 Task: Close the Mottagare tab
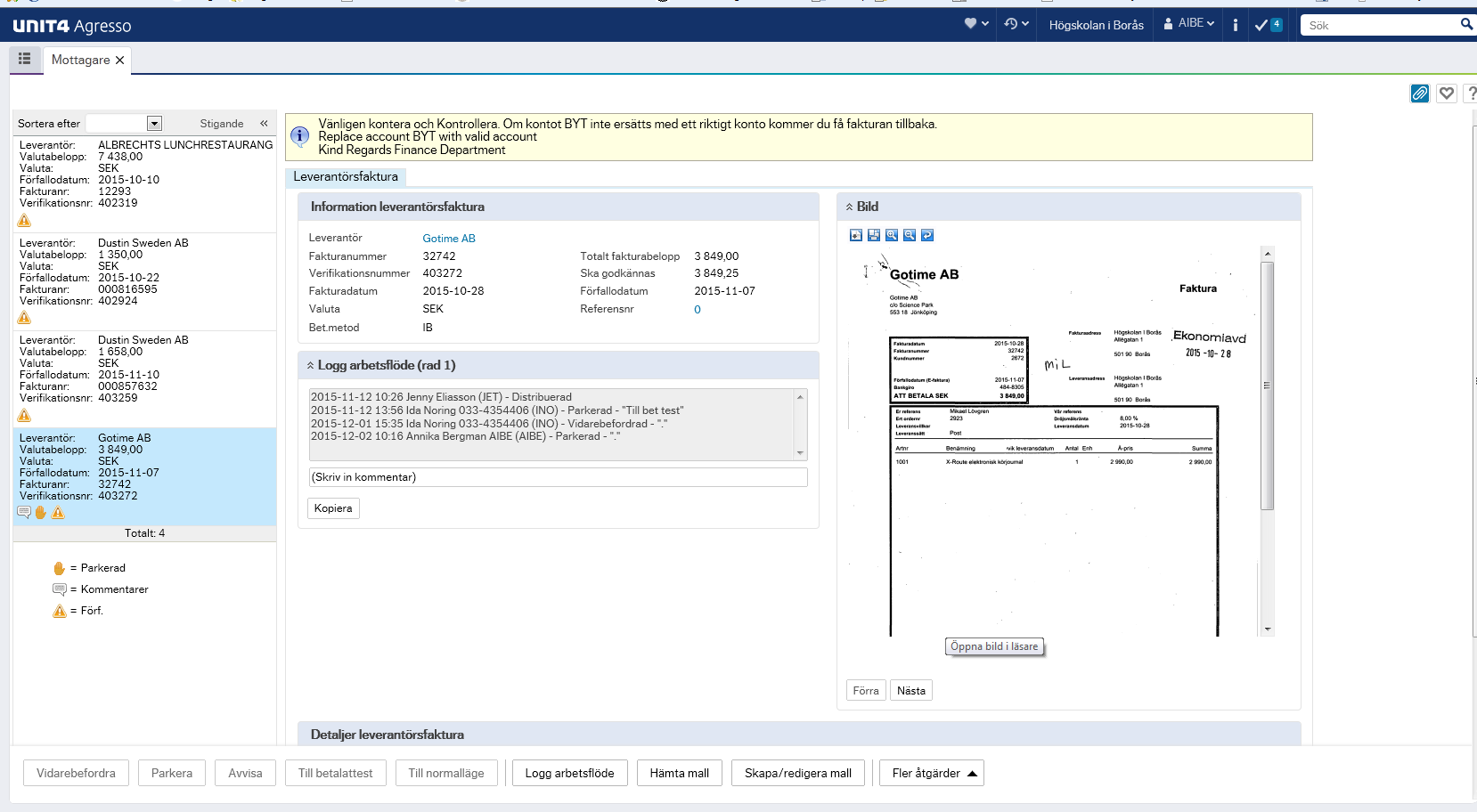(x=119, y=61)
